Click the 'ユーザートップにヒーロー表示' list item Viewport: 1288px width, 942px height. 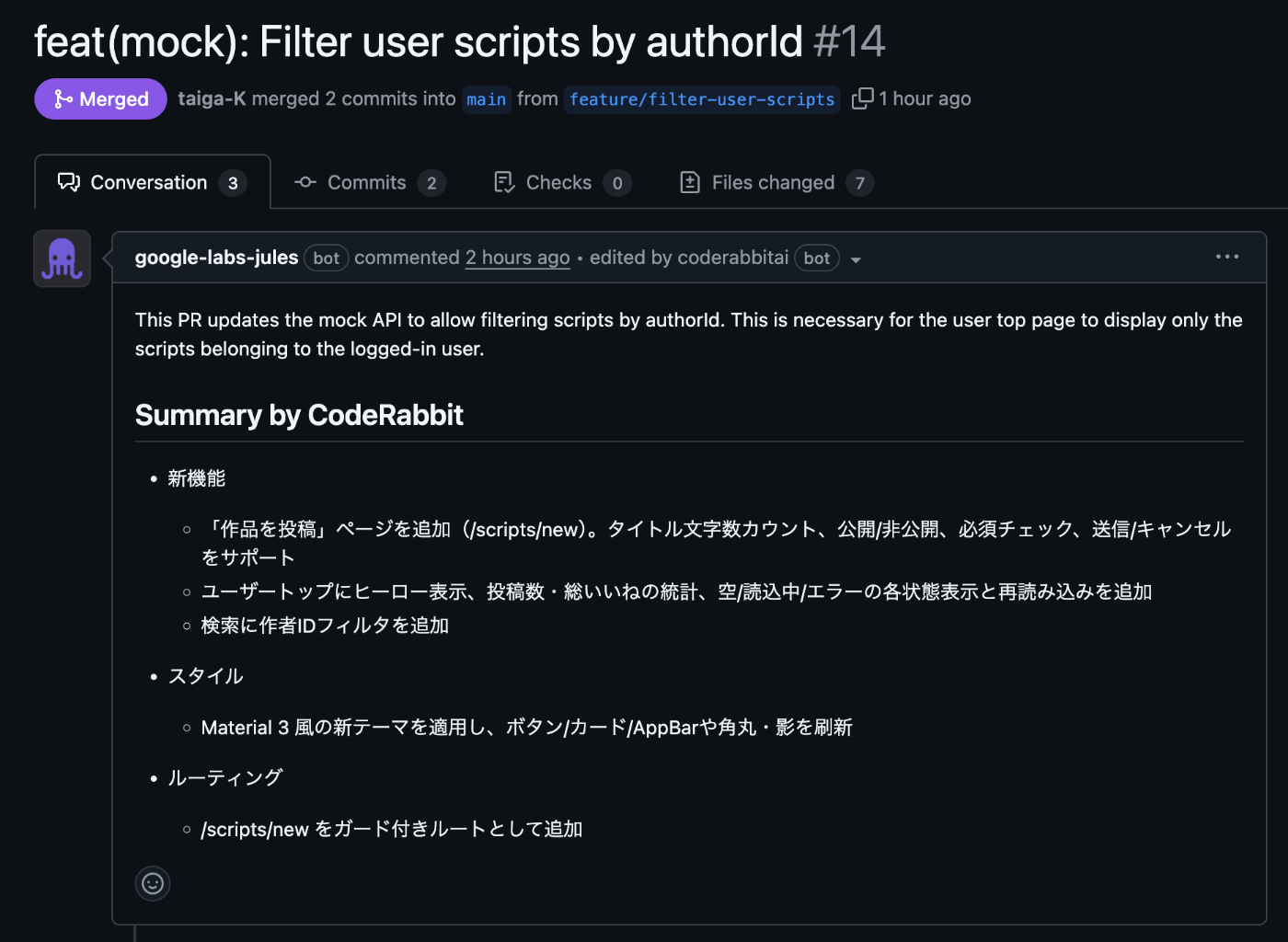(676, 592)
